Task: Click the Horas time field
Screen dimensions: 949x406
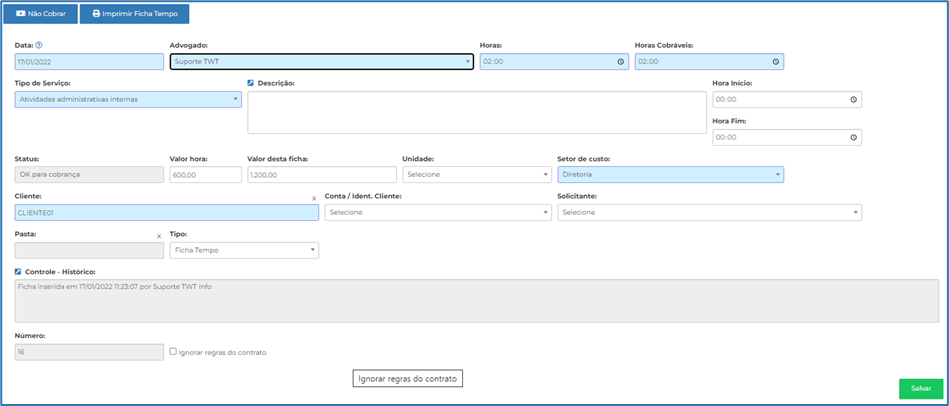Action: 554,62
